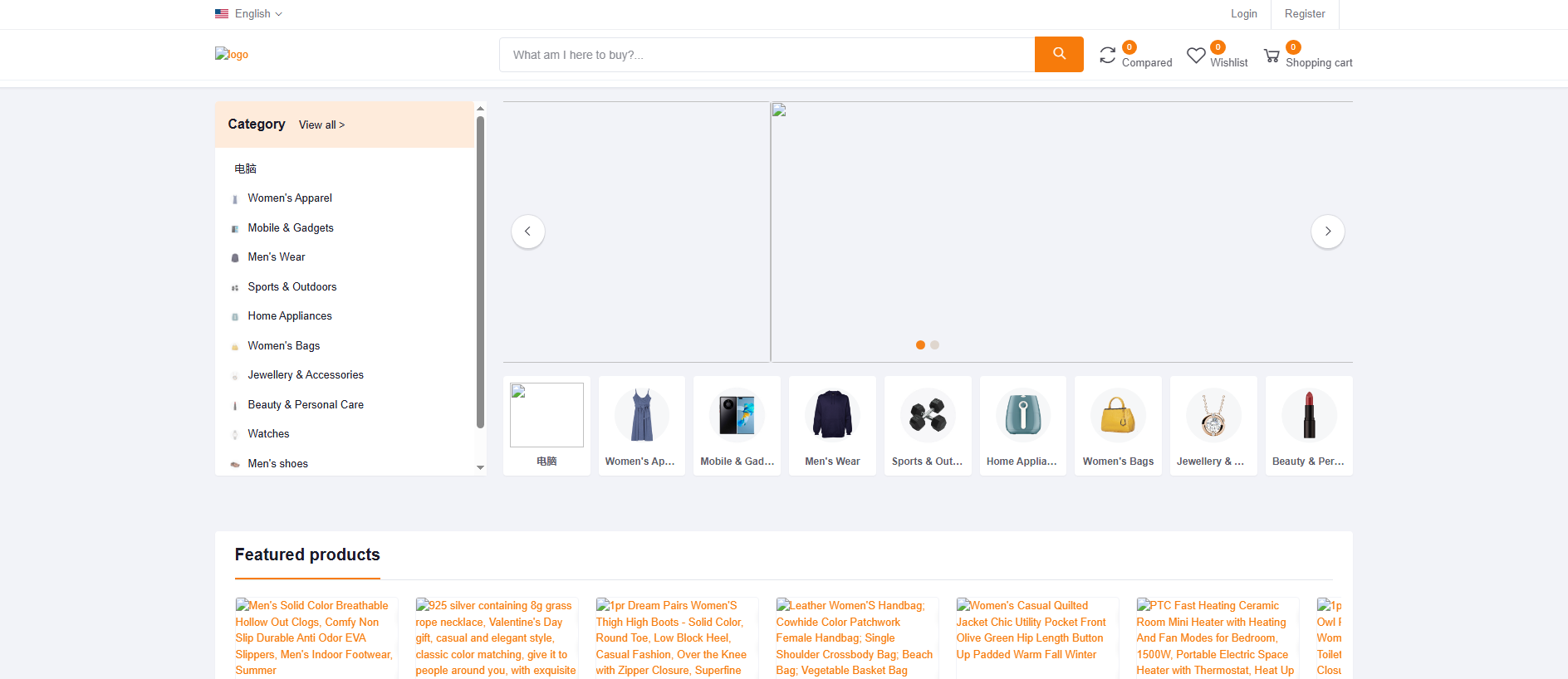
Task: Select the Beauty & Personal lipstick icon
Action: point(1309,415)
